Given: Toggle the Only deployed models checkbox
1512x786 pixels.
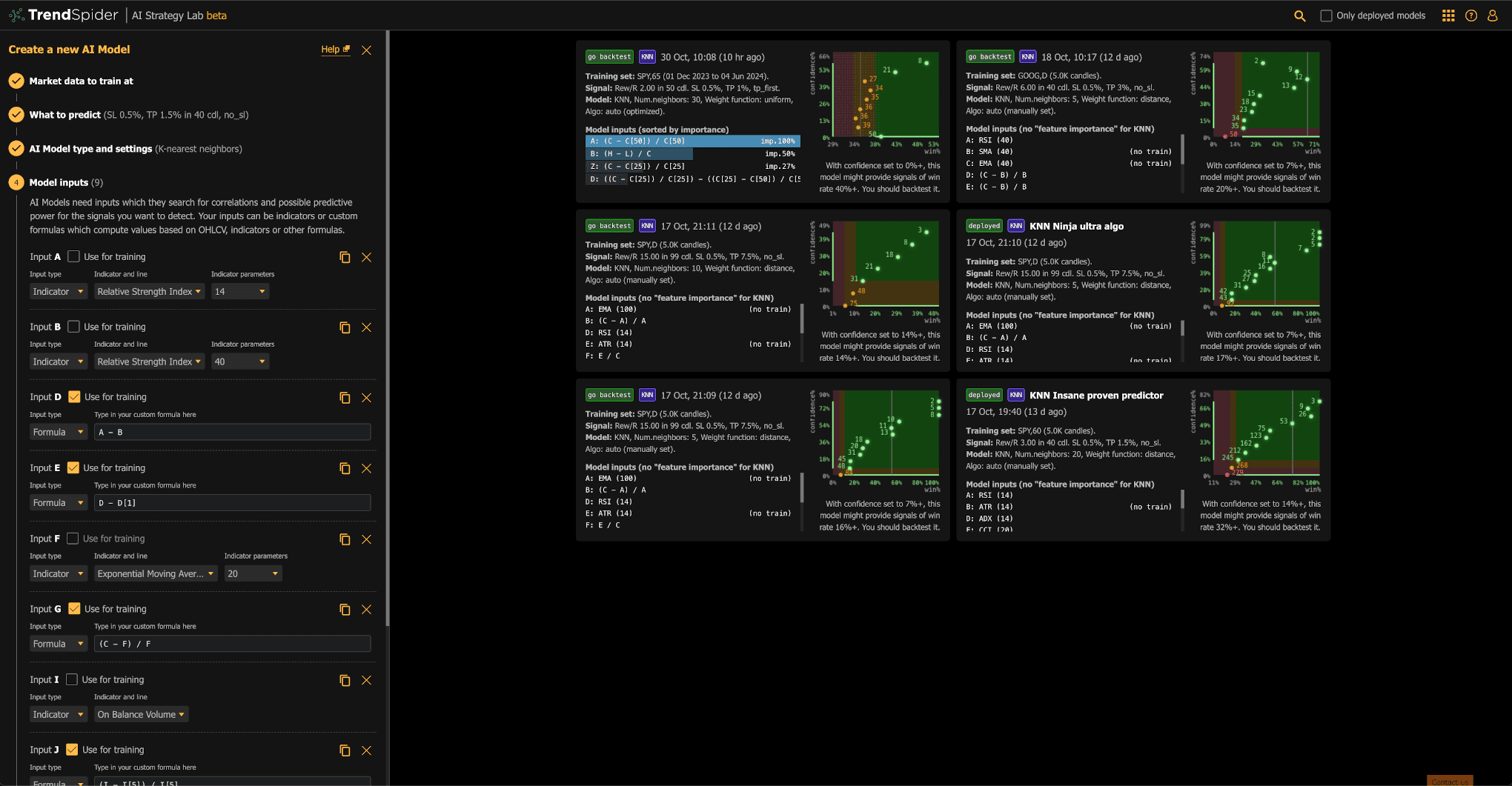Looking at the screenshot, I should pos(1326,16).
